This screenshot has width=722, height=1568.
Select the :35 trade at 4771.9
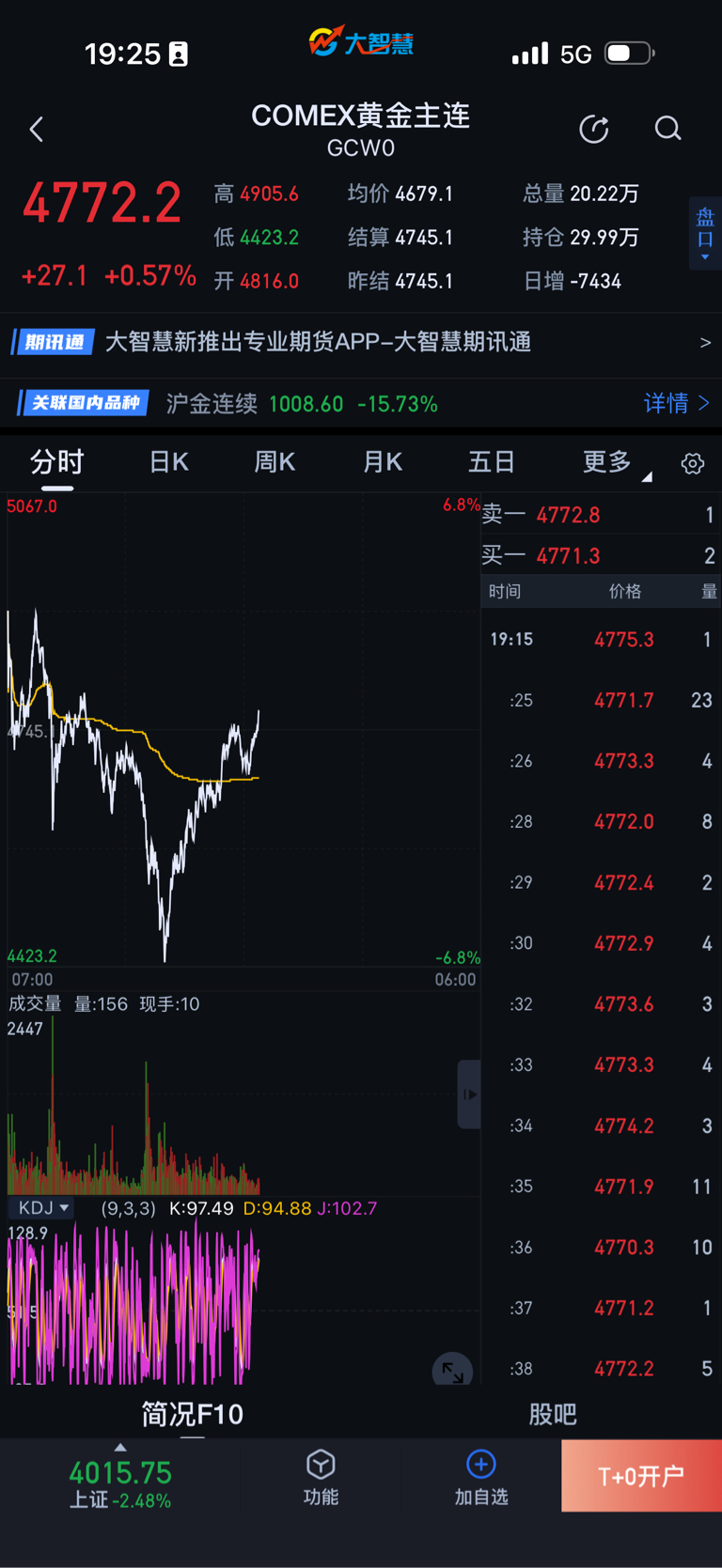click(601, 1187)
